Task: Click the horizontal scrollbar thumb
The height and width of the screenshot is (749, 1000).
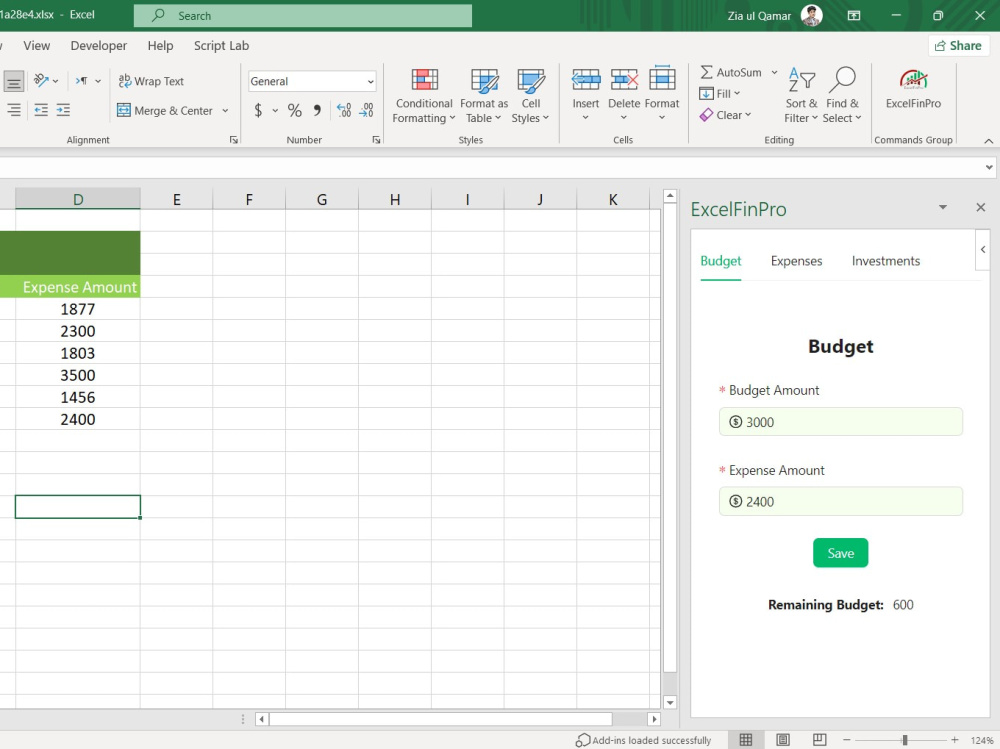Action: [440, 719]
